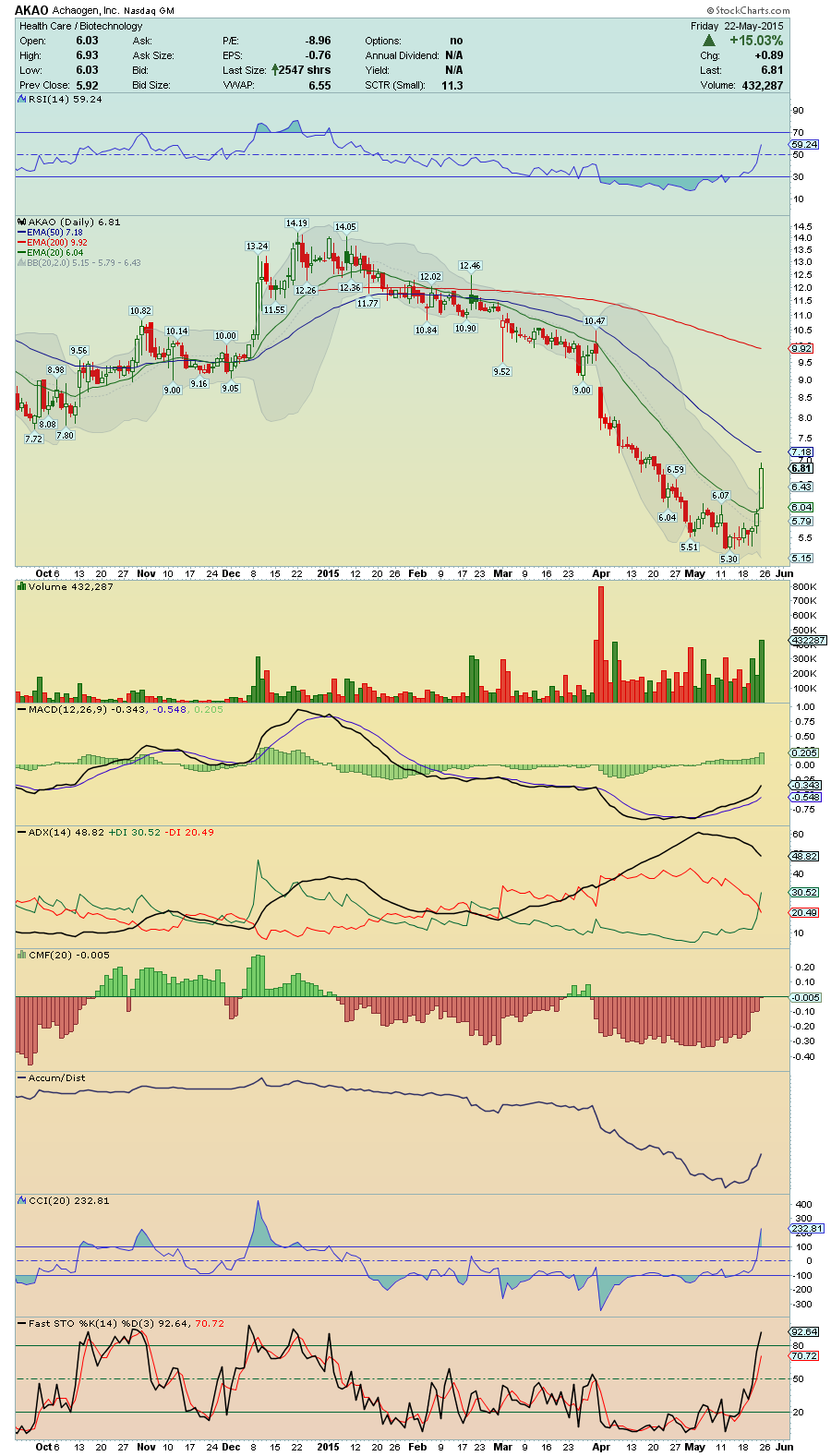Click the 5.30 low price annotation
The height and width of the screenshot is (1456, 831).
click(x=729, y=559)
